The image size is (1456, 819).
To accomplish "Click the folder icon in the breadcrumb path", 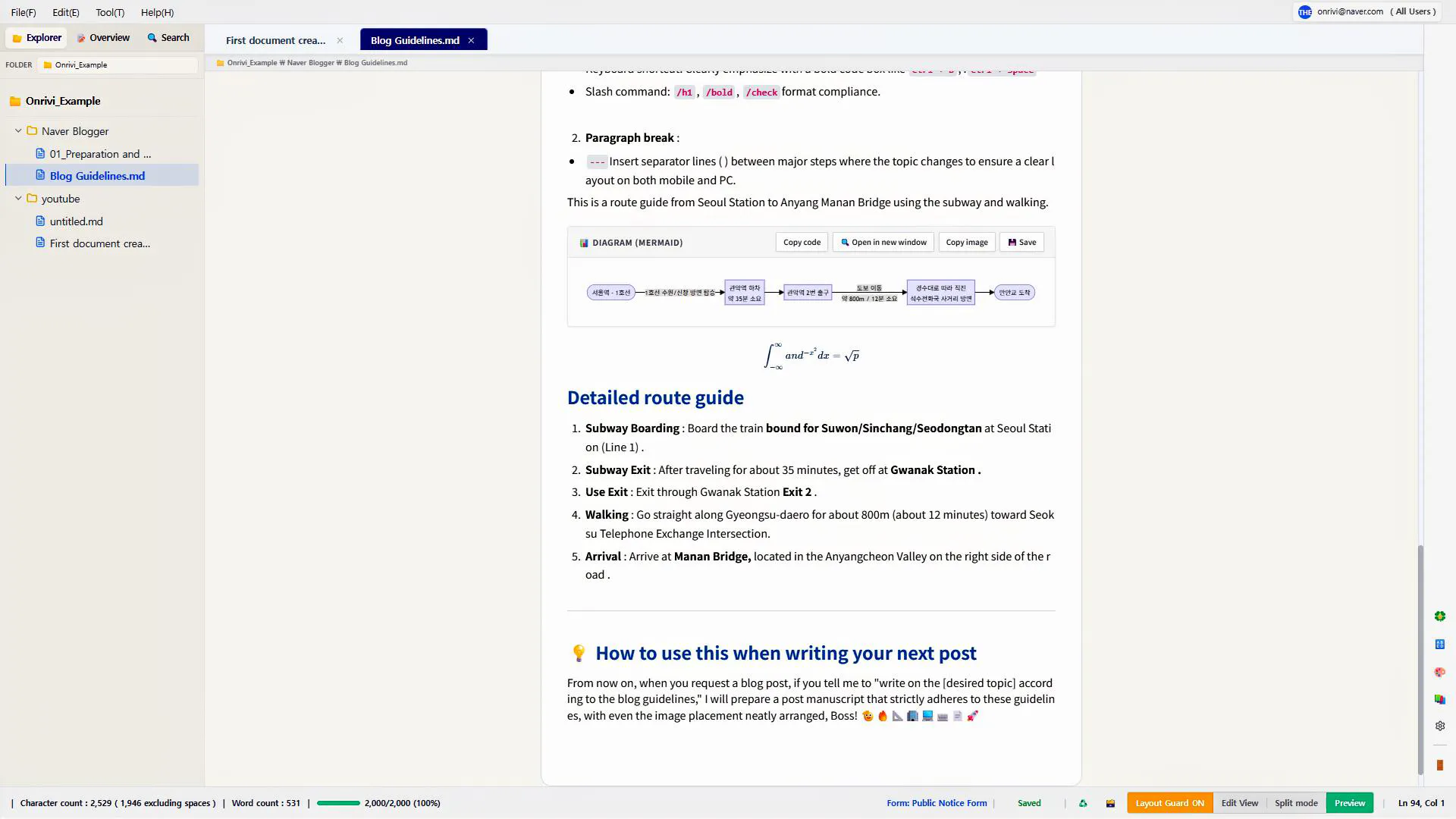I will point(220,63).
